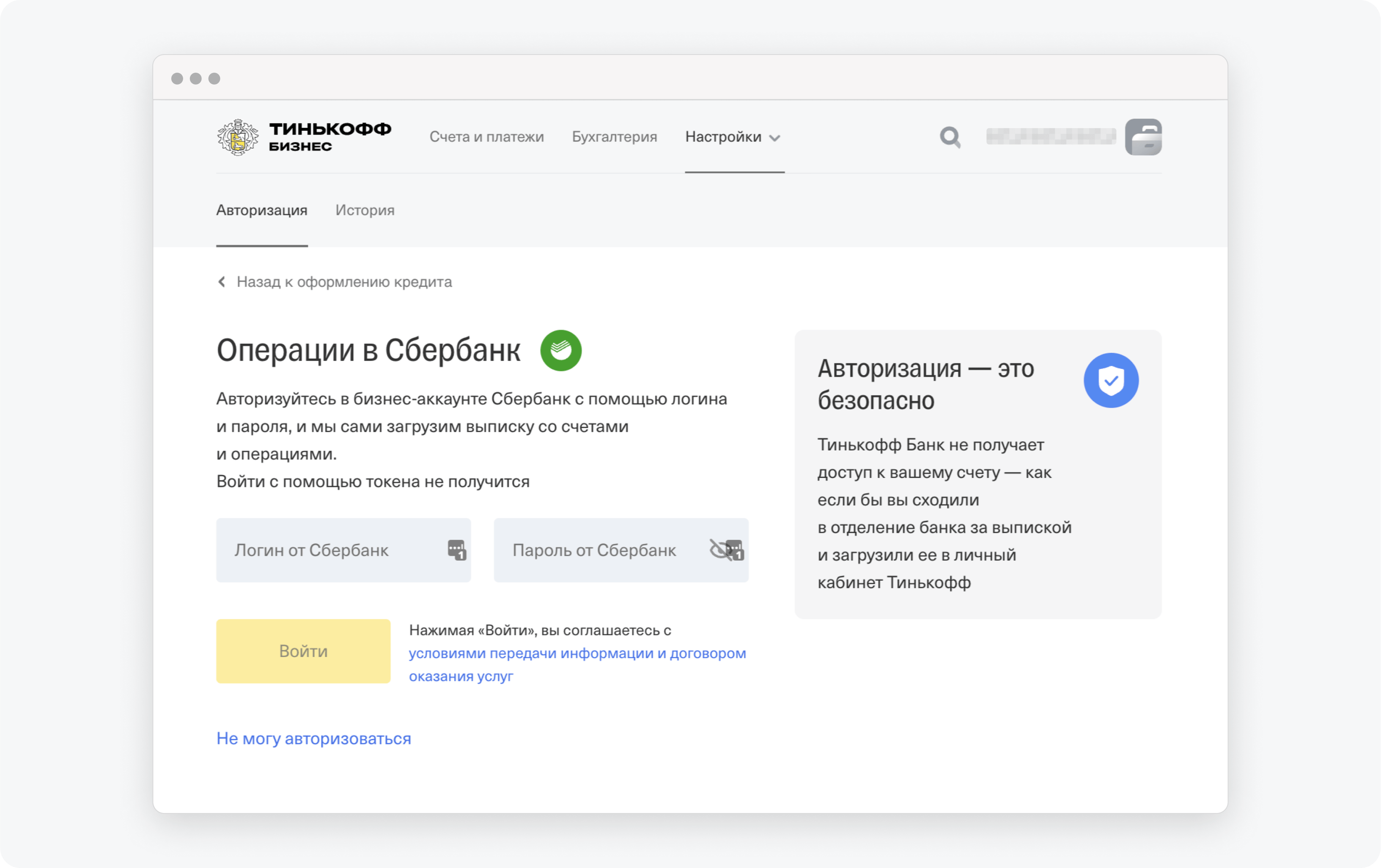Switch to the Авторизация tab
The height and width of the screenshot is (868, 1381).
point(261,210)
